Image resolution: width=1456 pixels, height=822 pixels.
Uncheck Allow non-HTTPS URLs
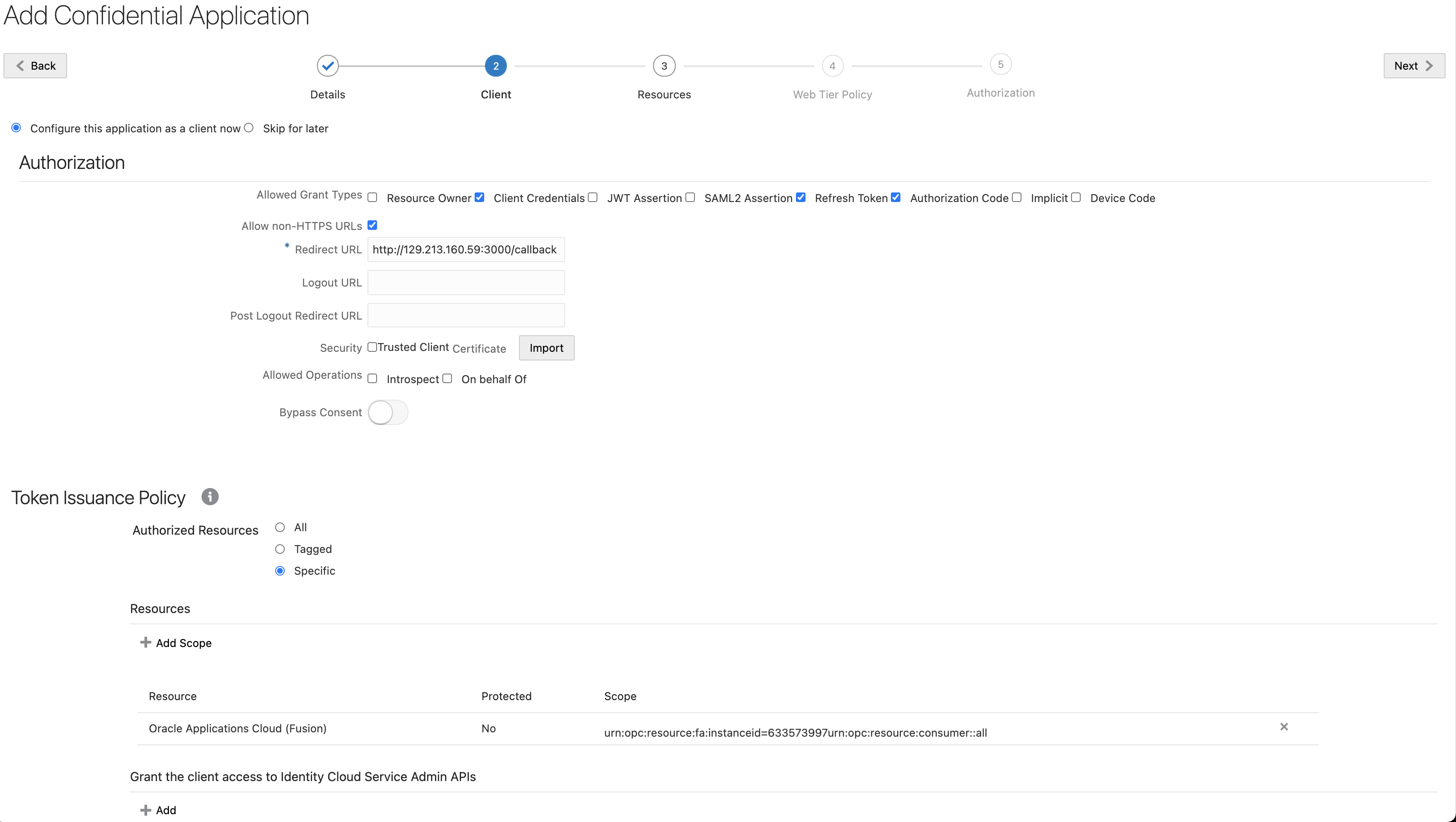pos(372,225)
